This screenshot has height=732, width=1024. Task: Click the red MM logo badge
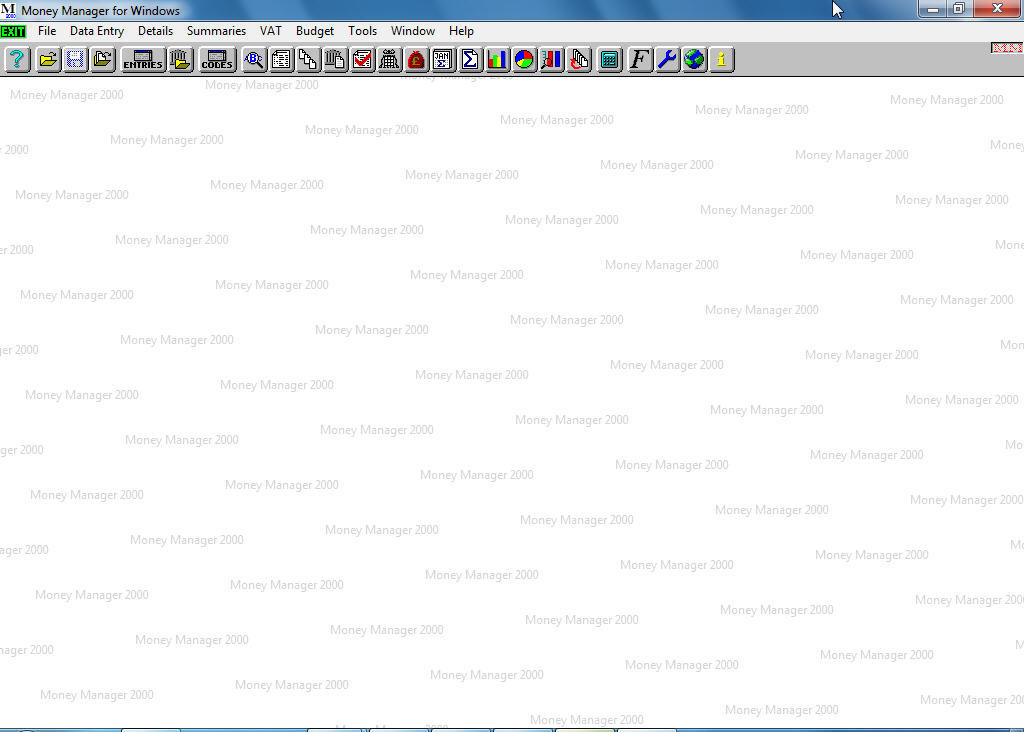(1006, 48)
